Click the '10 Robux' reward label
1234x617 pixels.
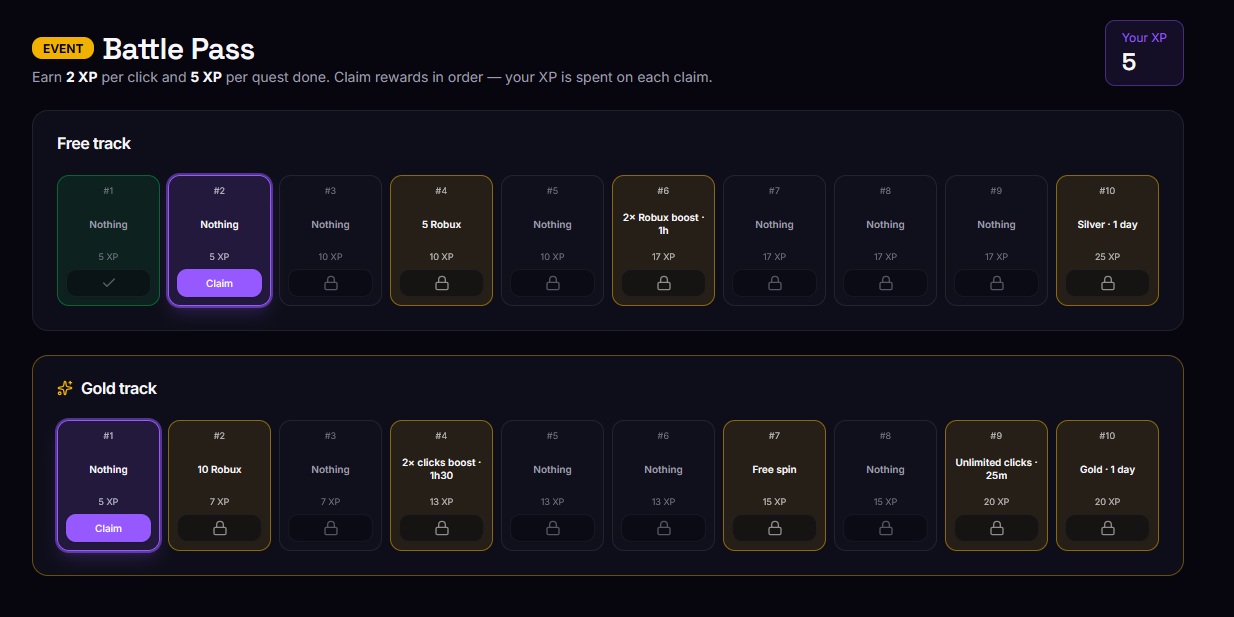(x=219, y=470)
